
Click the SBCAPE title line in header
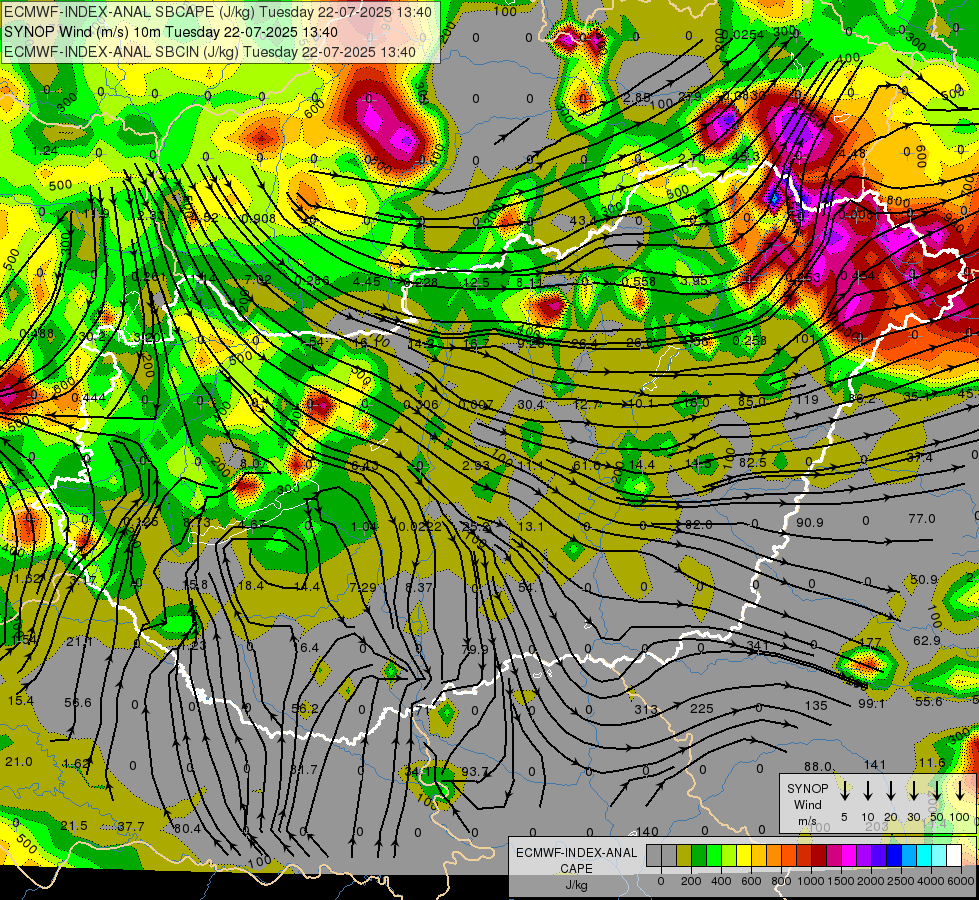tap(217, 12)
